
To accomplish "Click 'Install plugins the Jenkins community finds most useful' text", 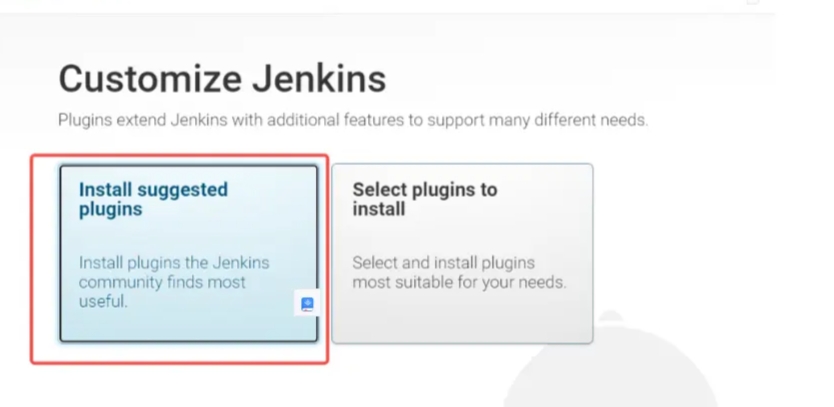I will [x=174, y=282].
